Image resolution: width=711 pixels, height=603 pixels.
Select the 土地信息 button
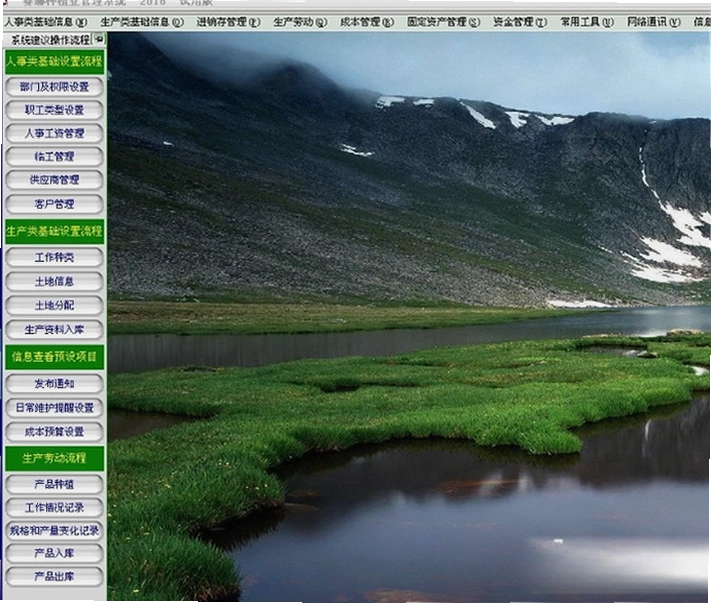(x=54, y=282)
